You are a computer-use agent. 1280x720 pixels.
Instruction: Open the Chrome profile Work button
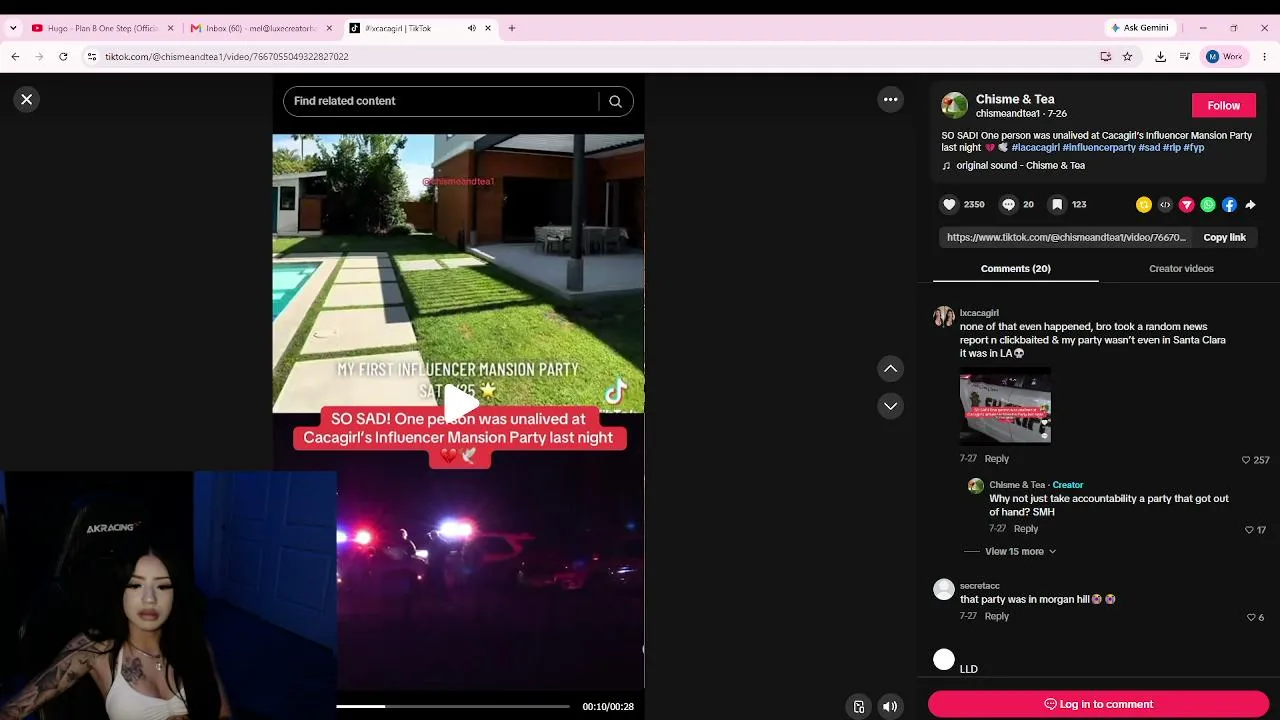(x=1224, y=57)
